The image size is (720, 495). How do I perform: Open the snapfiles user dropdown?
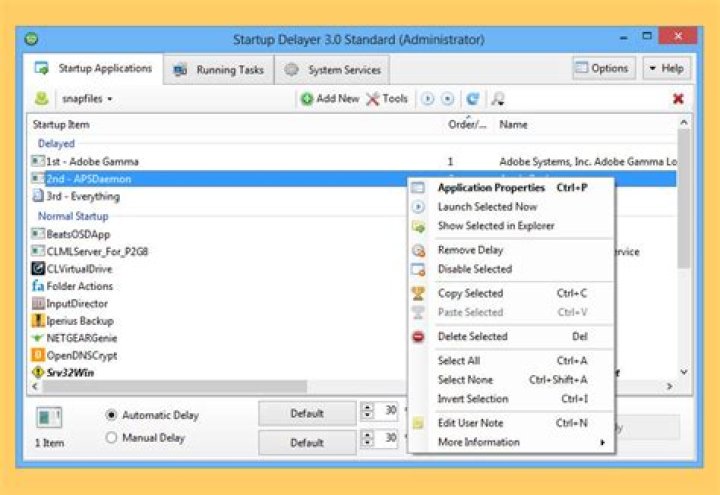[87, 99]
